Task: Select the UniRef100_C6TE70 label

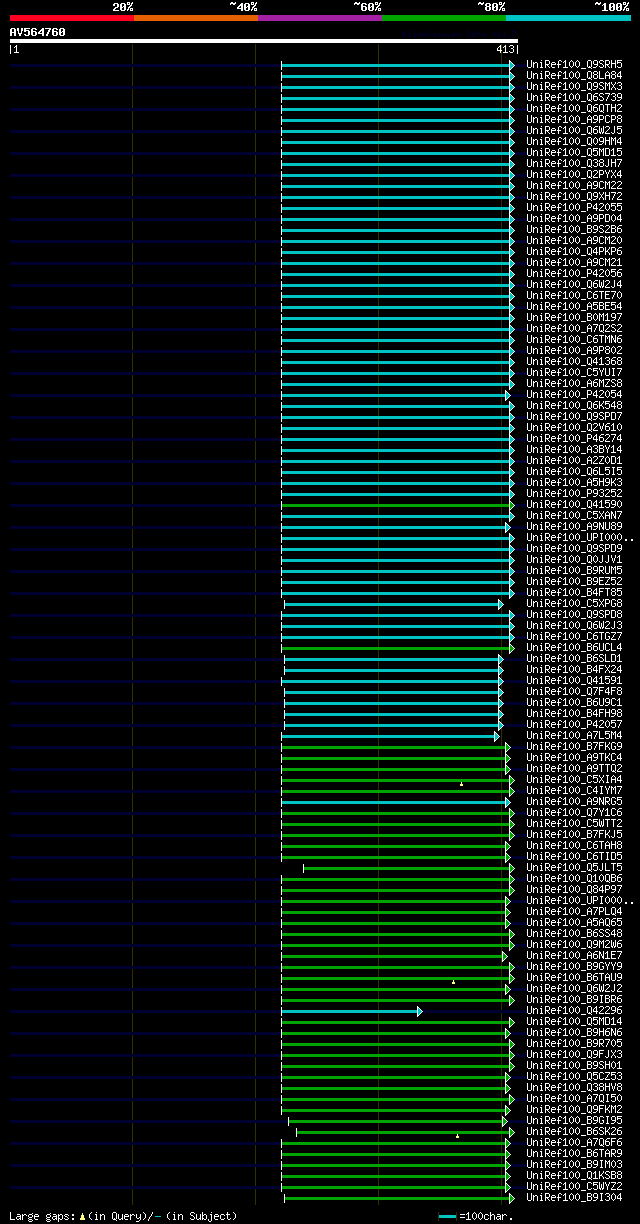Action: (574, 295)
